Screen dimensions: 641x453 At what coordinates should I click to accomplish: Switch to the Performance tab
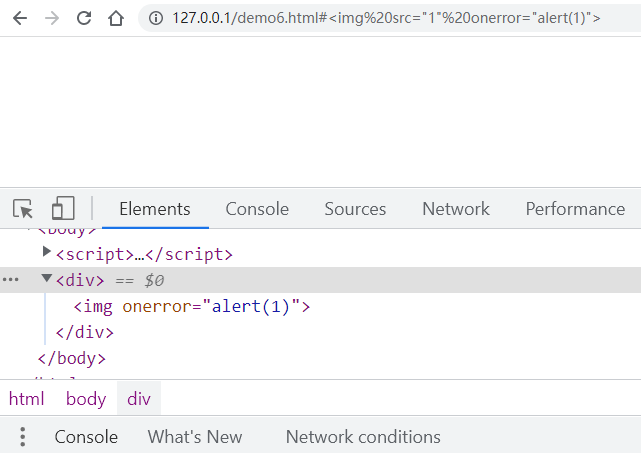pos(575,209)
